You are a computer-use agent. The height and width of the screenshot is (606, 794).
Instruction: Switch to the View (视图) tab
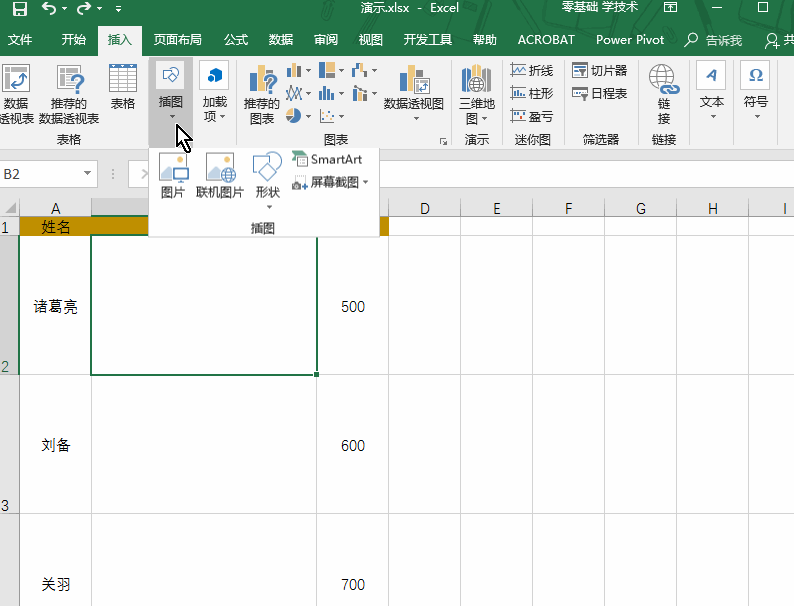pyautogui.click(x=371, y=40)
